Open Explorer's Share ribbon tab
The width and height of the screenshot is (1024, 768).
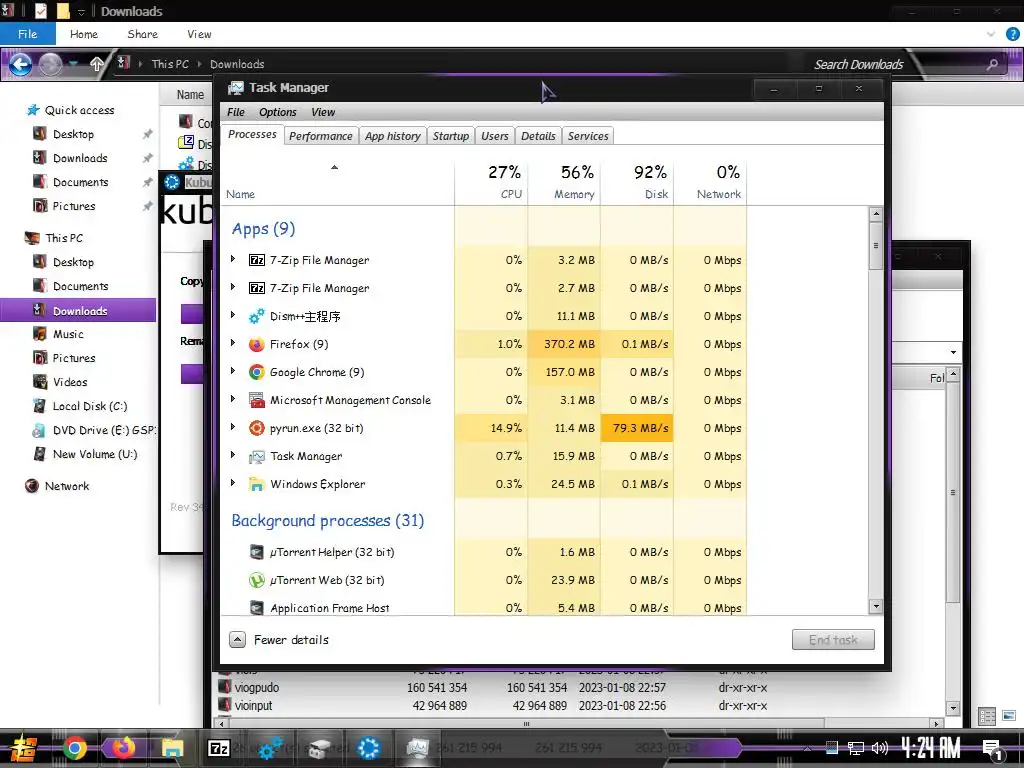[x=142, y=34]
